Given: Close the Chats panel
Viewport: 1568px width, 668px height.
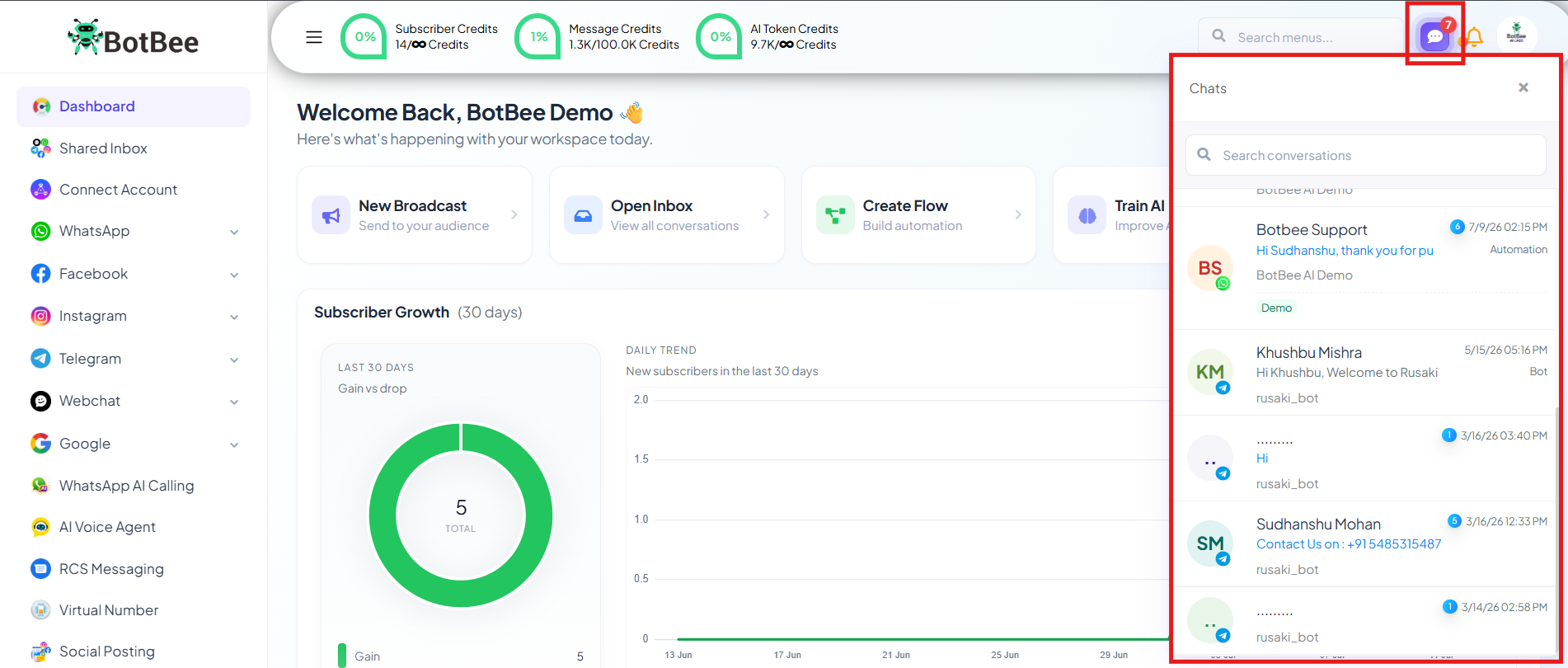Looking at the screenshot, I should (1523, 87).
